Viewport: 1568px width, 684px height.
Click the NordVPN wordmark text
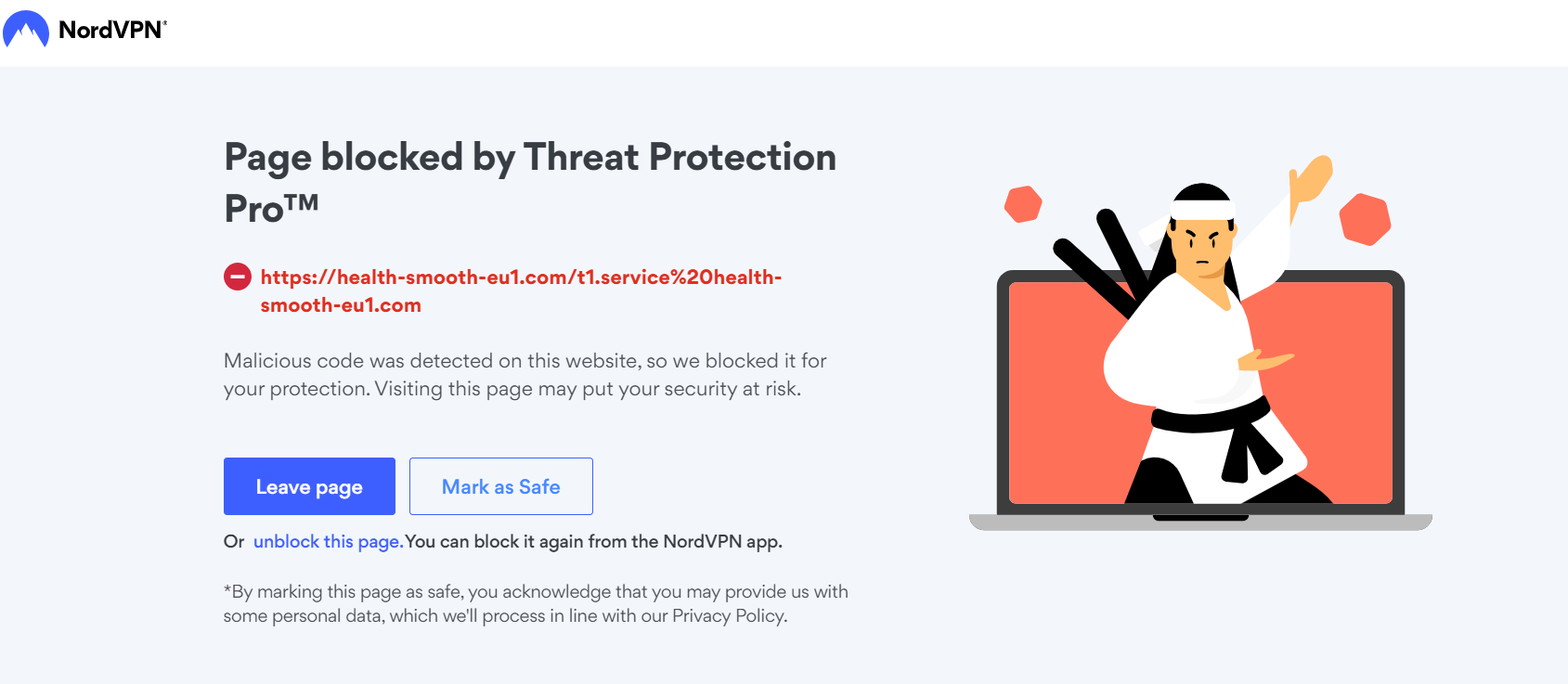(111, 30)
